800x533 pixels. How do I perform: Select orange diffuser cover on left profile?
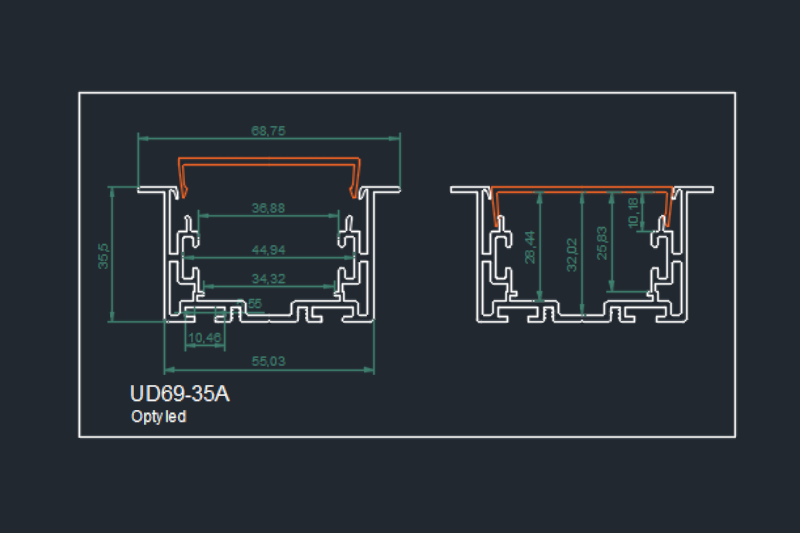pyautogui.click(x=268, y=160)
